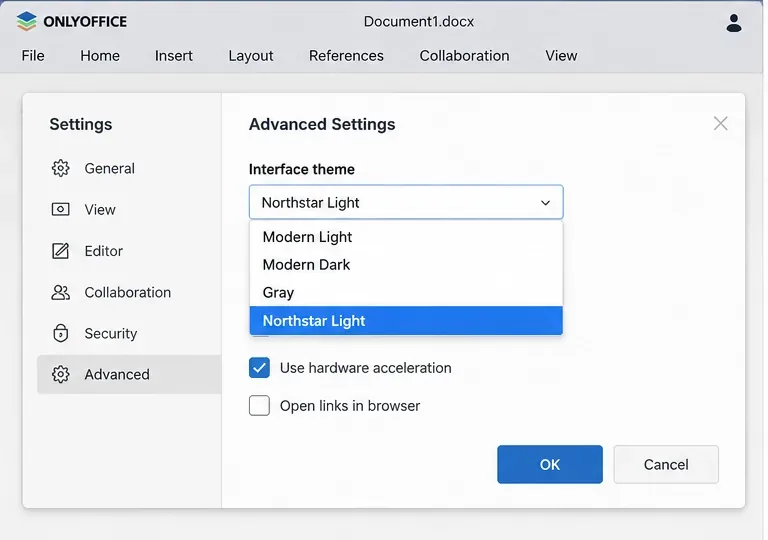Choose Modern Dark theme option

click(x=406, y=265)
